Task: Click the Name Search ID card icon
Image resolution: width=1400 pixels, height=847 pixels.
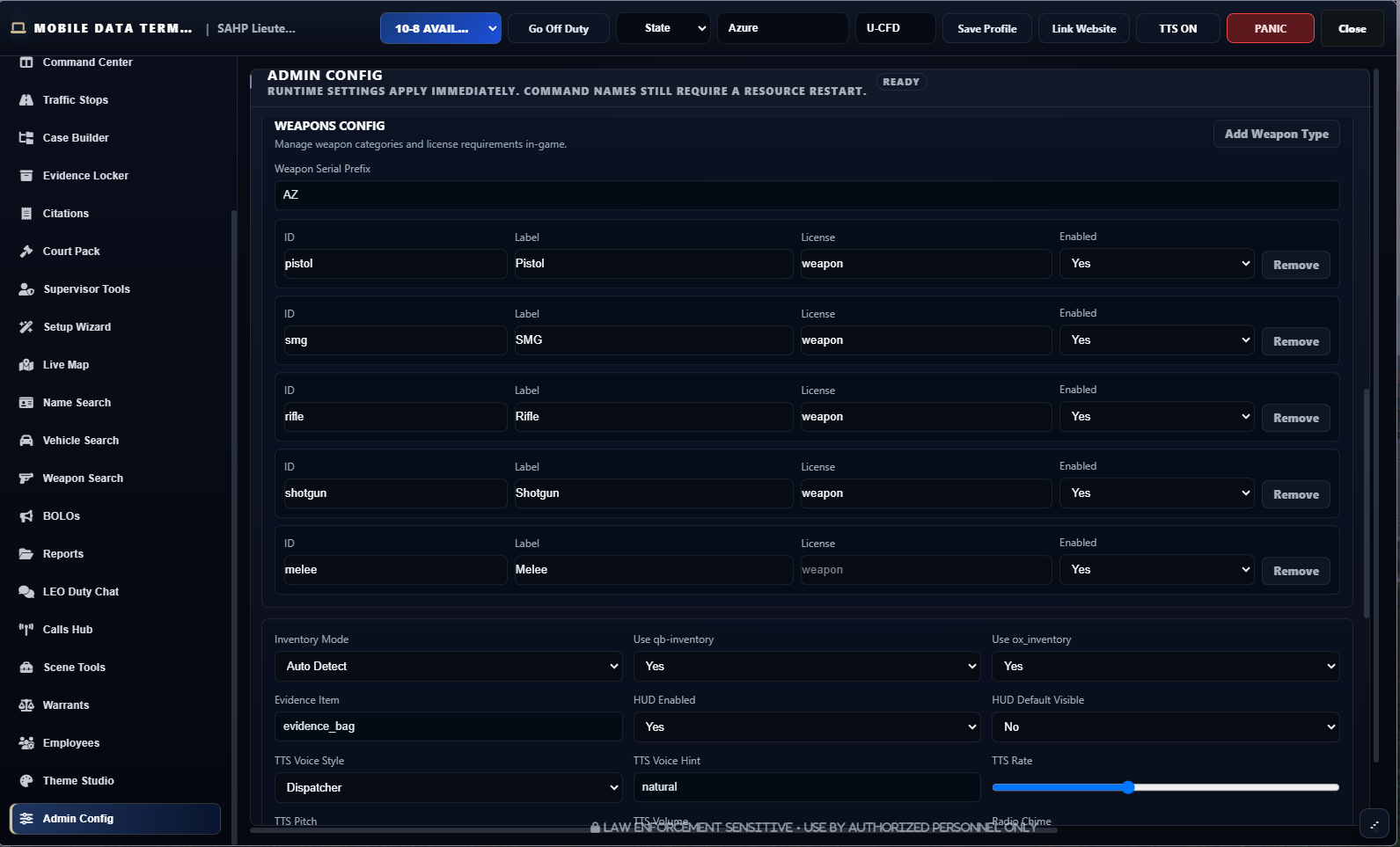Action: click(x=26, y=403)
